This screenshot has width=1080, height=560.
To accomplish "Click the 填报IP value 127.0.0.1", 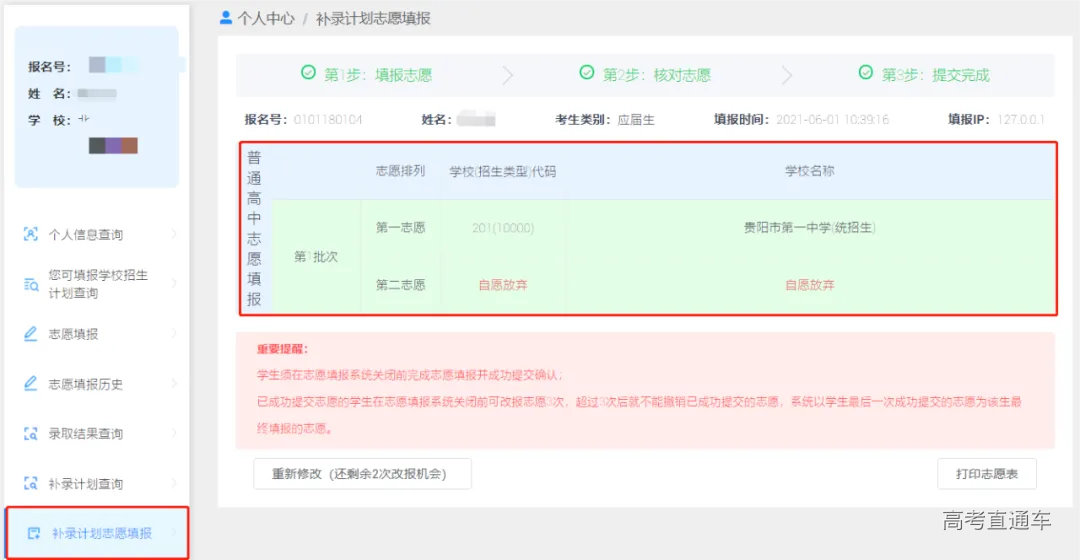I will (1021, 119).
